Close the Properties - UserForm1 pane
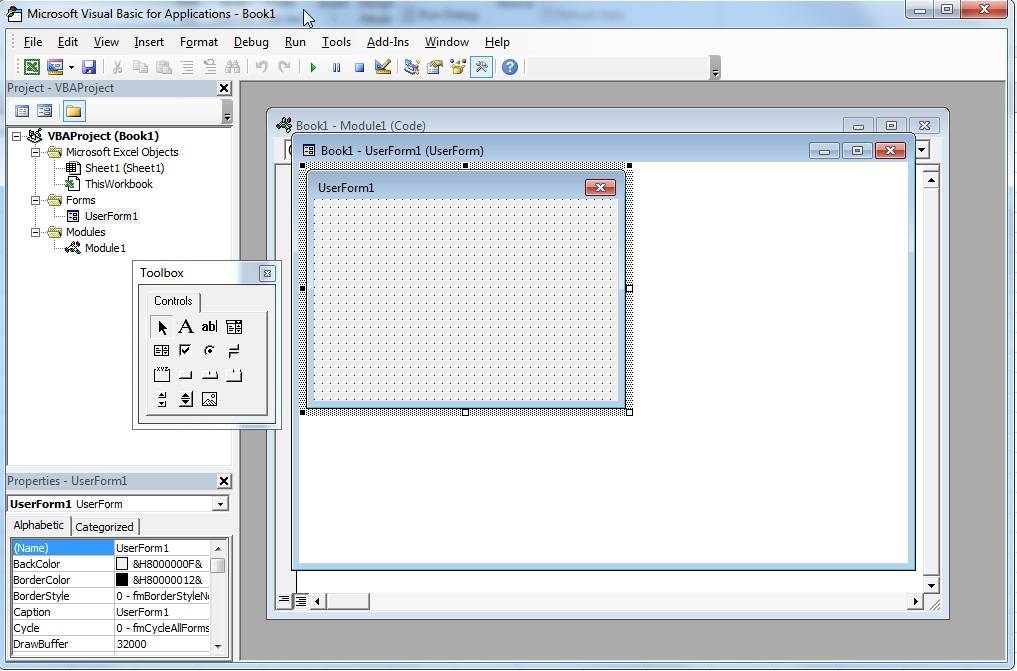Image resolution: width=1017 pixels, height=671 pixels. coord(224,481)
